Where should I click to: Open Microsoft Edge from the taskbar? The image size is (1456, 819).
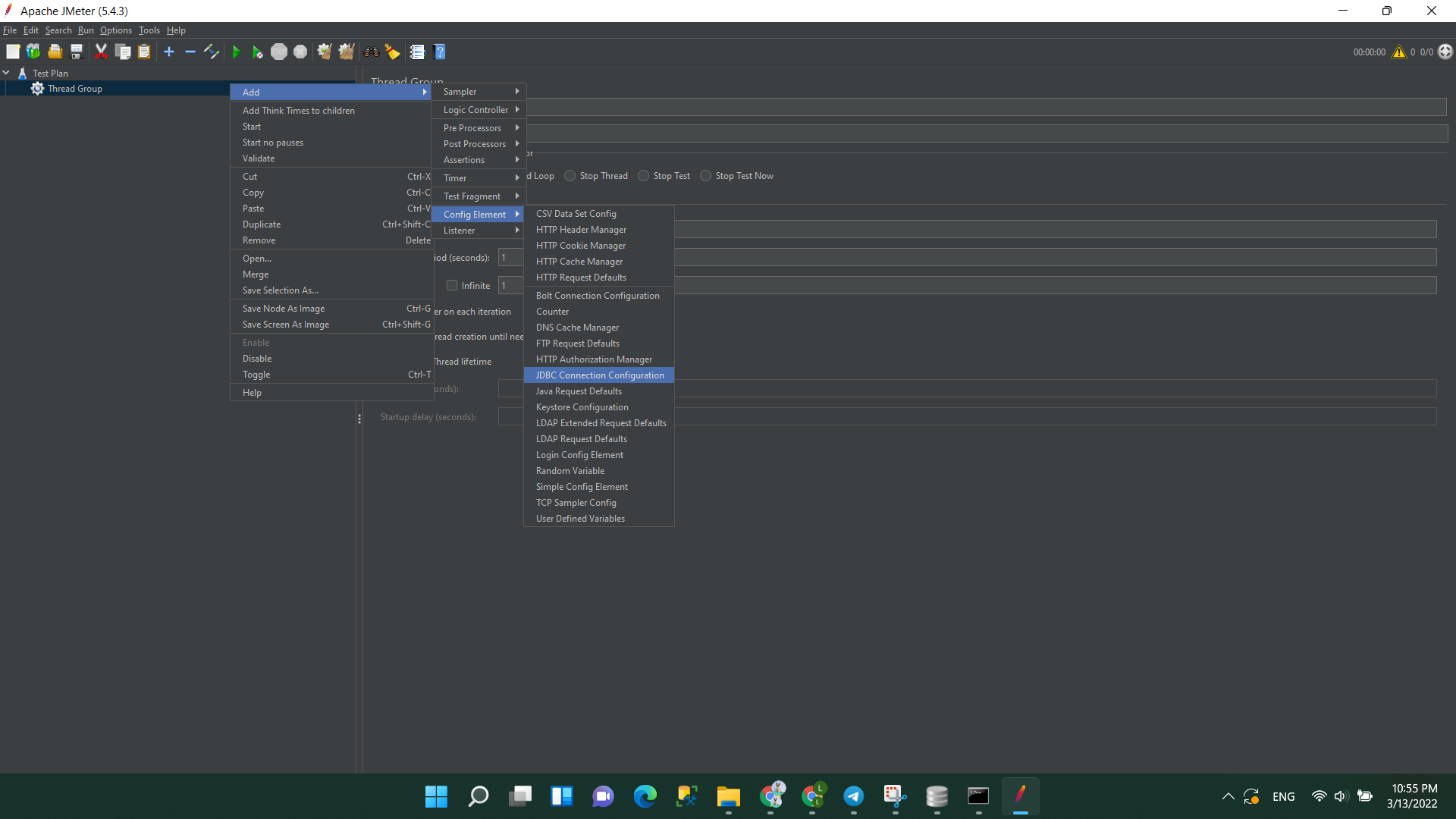tap(645, 796)
